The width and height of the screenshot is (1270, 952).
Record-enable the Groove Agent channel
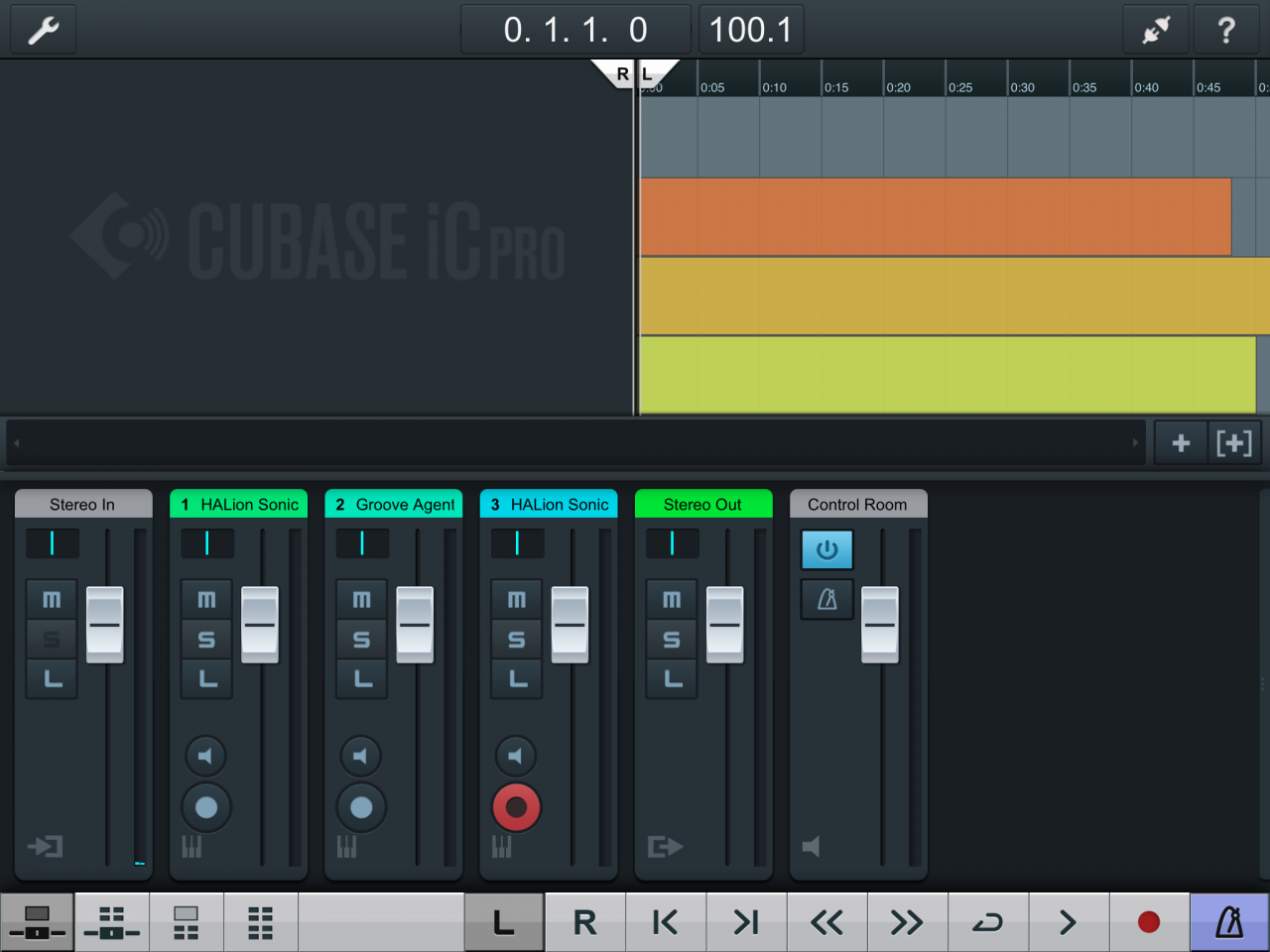pyautogui.click(x=361, y=807)
